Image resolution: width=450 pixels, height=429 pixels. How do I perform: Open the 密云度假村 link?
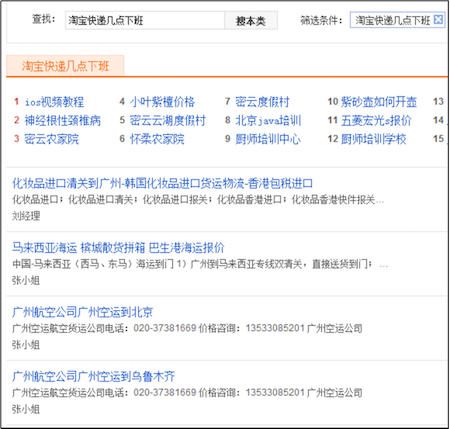click(262, 102)
